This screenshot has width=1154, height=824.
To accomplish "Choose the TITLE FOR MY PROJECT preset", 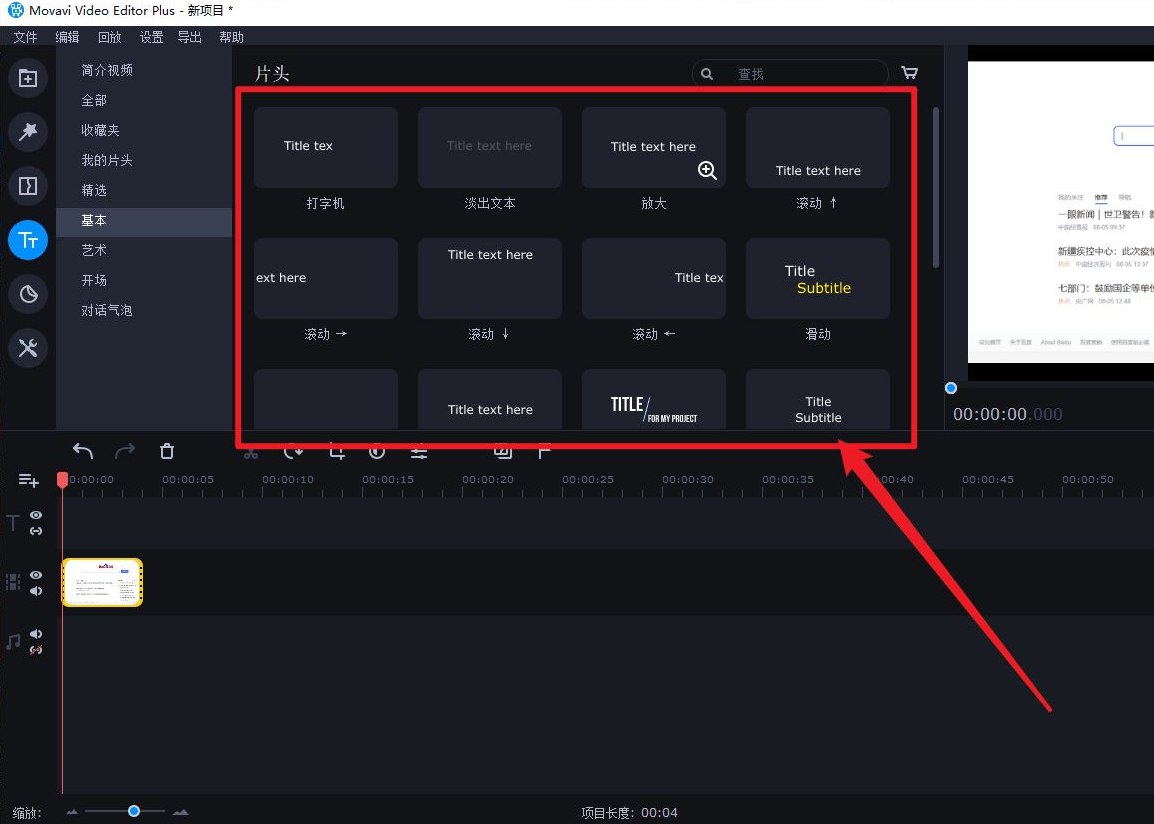I will coord(654,399).
